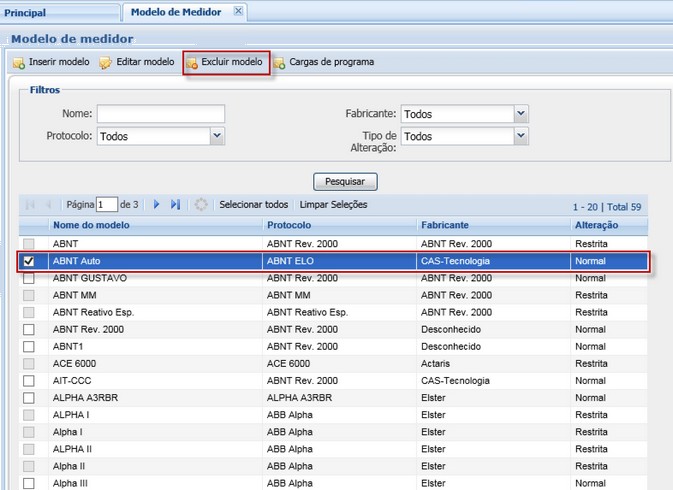Click the Inserir modelo toolbar icon
The image size is (673, 490).
pos(19,63)
